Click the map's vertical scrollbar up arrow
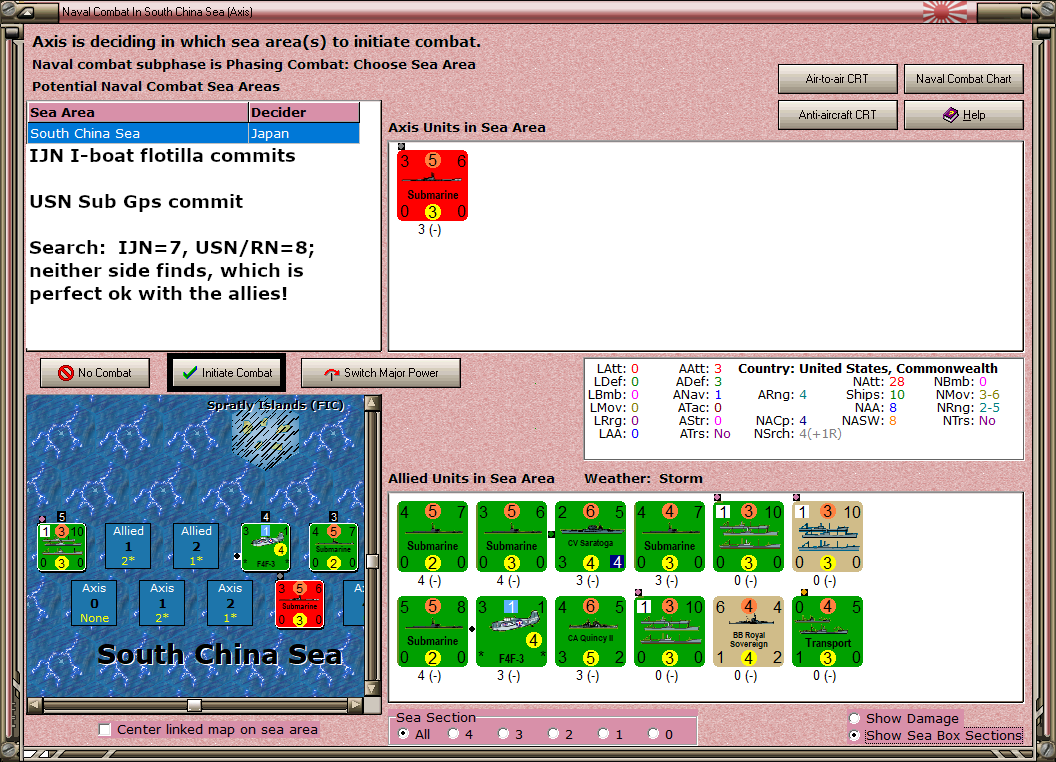1056x762 pixels. click(x=372, y=403)
